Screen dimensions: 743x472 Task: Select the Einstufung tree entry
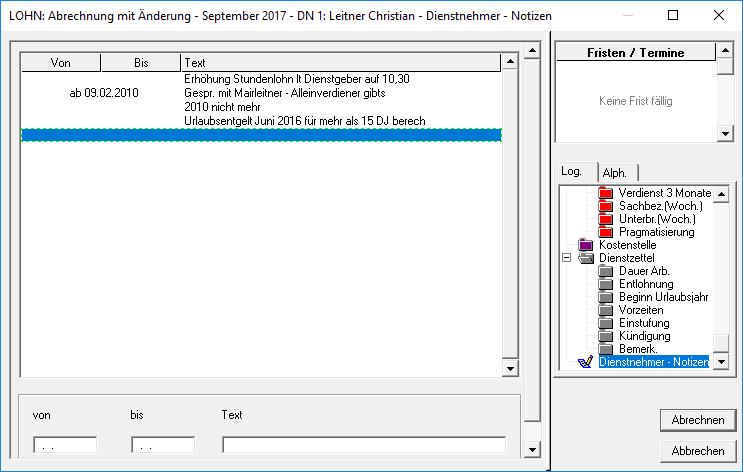click(644, 323)
